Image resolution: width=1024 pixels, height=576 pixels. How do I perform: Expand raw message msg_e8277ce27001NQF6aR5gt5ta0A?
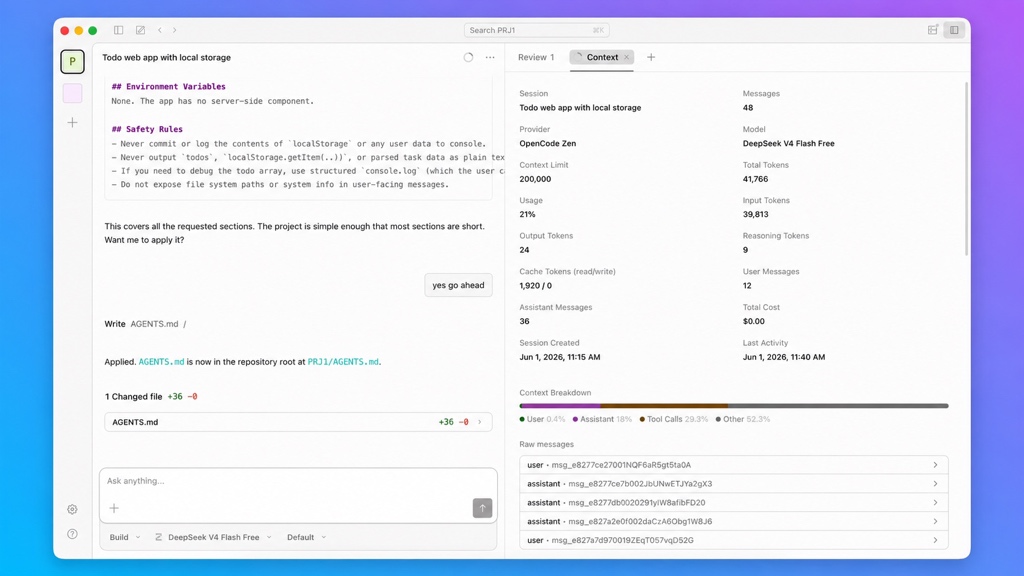733,465
